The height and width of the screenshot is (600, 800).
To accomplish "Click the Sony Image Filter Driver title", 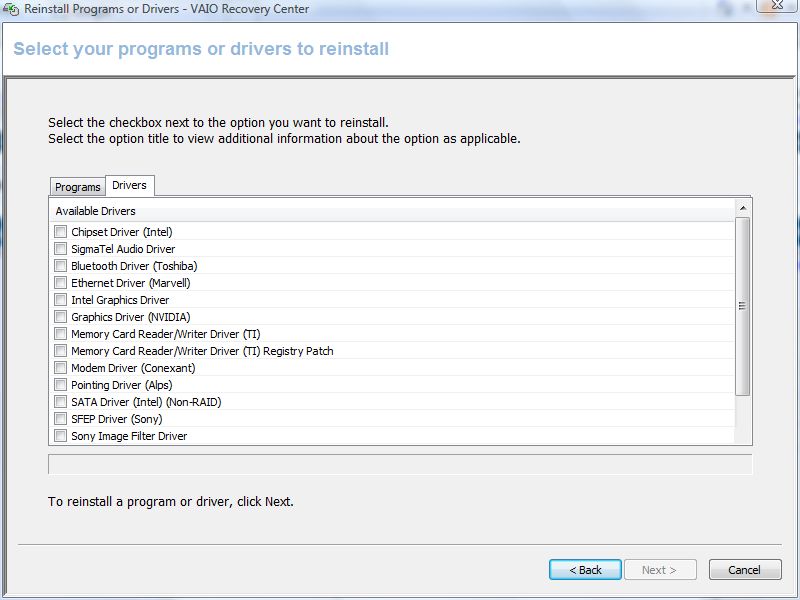I will click(129, 436).
